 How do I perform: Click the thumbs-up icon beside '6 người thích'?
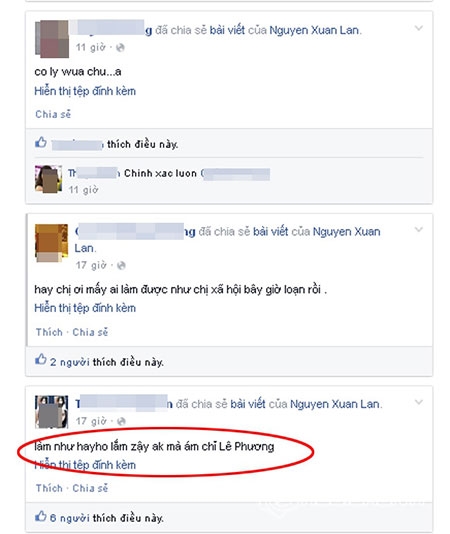tap(41, 516)
